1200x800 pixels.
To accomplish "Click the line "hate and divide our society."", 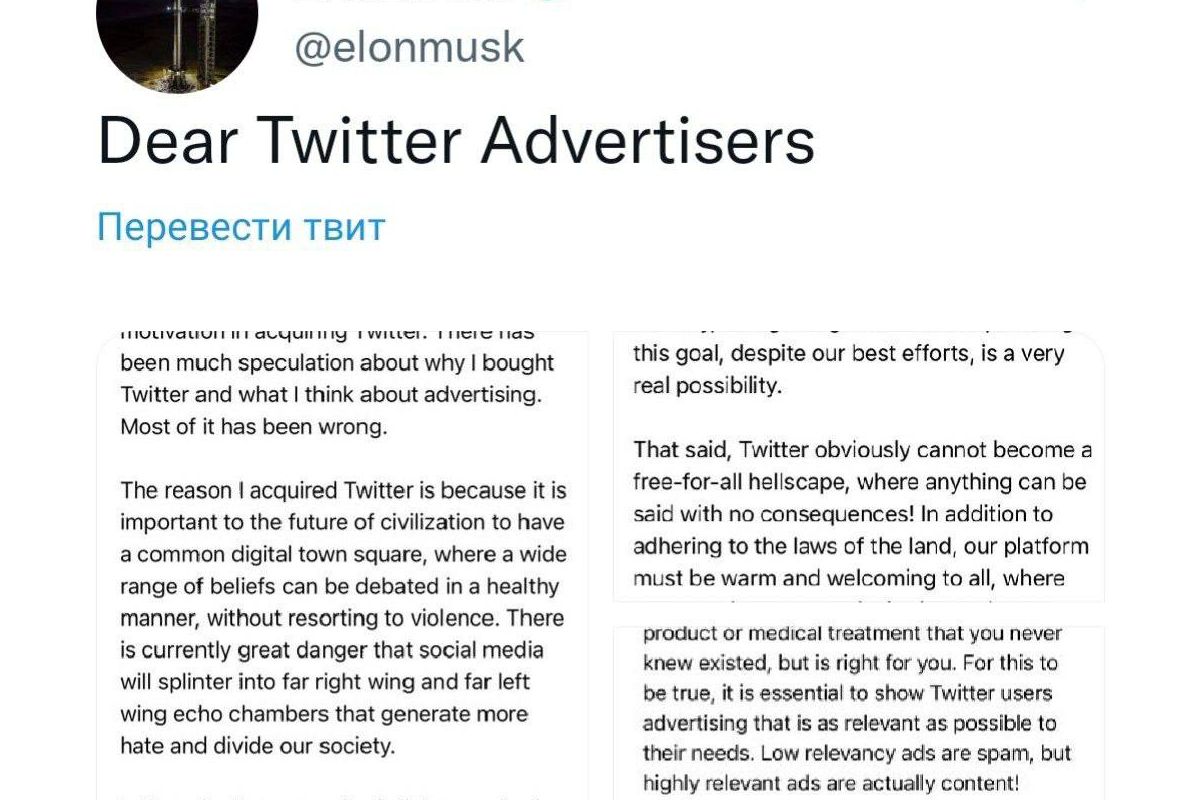I will pyautogui.click(x=258, y=746).
